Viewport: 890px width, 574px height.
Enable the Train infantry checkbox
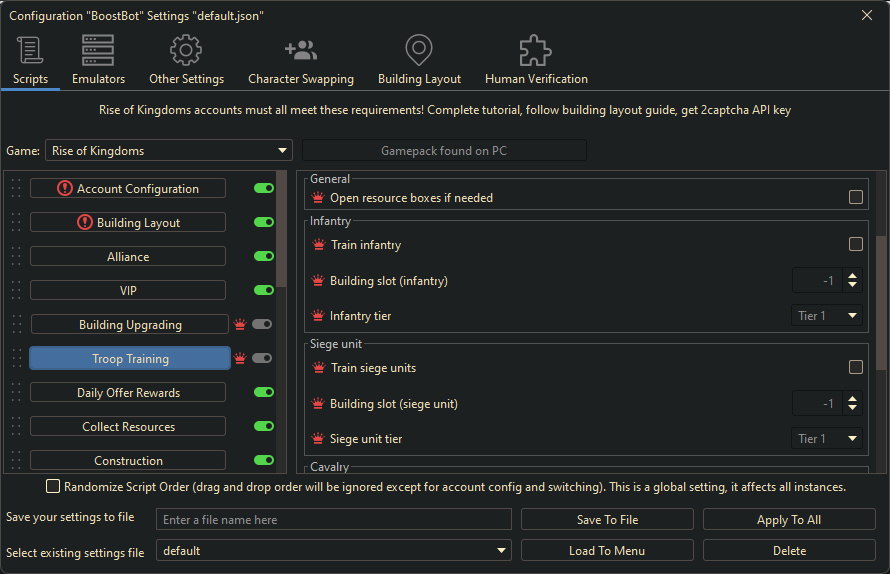click(x=855, y=244)
